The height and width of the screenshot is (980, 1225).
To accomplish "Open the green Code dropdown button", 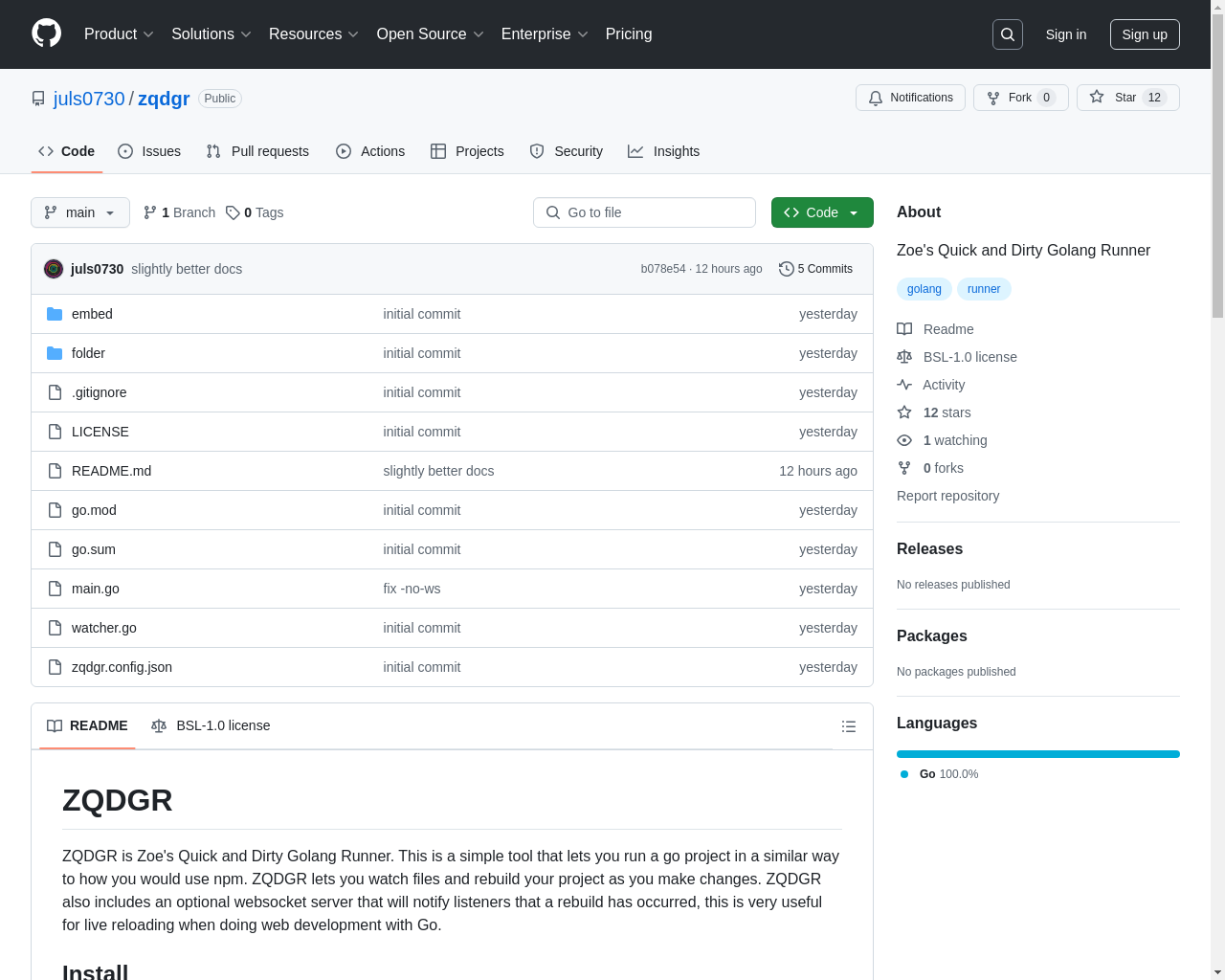I will [822, 212].
